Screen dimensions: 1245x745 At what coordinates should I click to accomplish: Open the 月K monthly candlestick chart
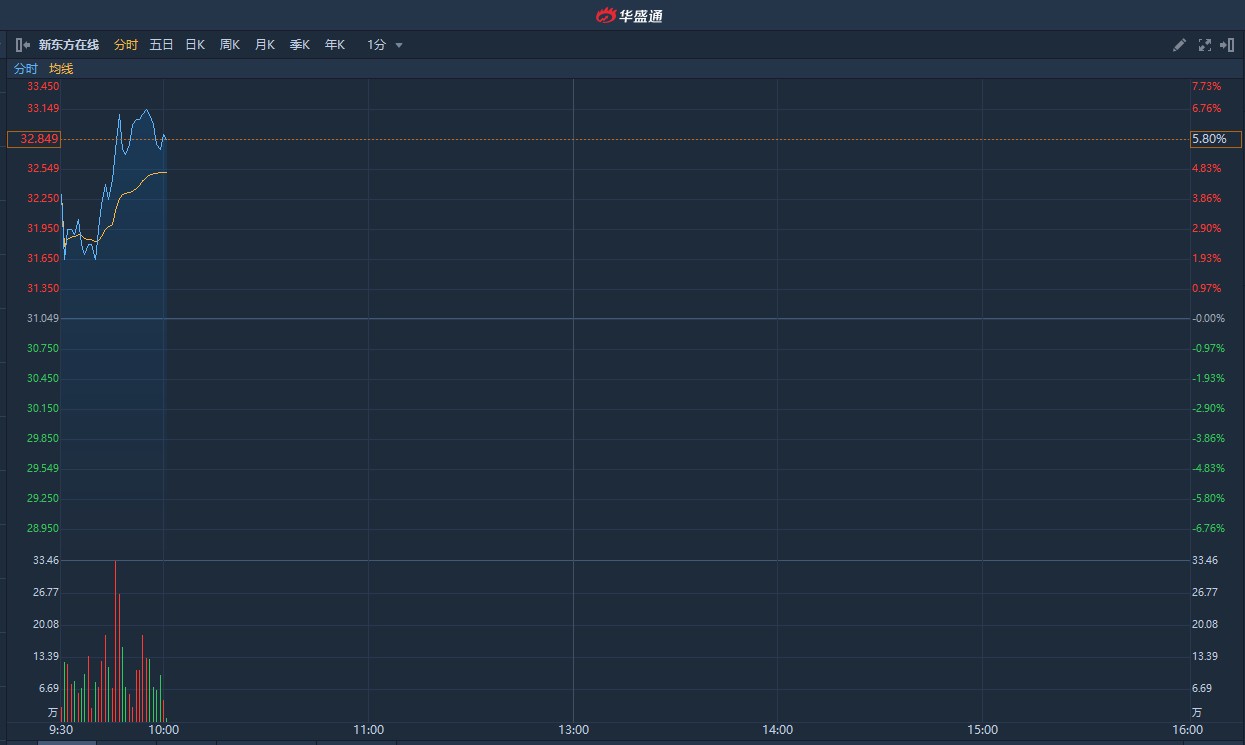[265, 45]
